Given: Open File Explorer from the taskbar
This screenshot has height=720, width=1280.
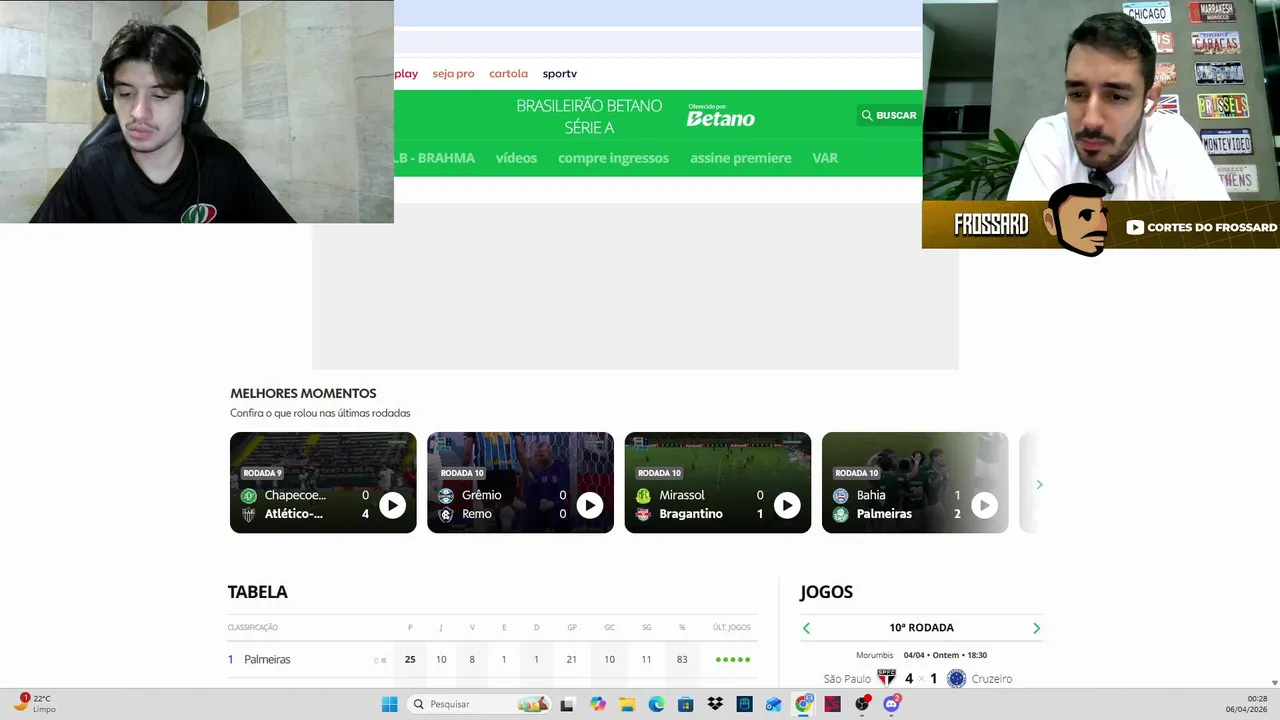Looking at the screenshot, I should coord(627,704).
